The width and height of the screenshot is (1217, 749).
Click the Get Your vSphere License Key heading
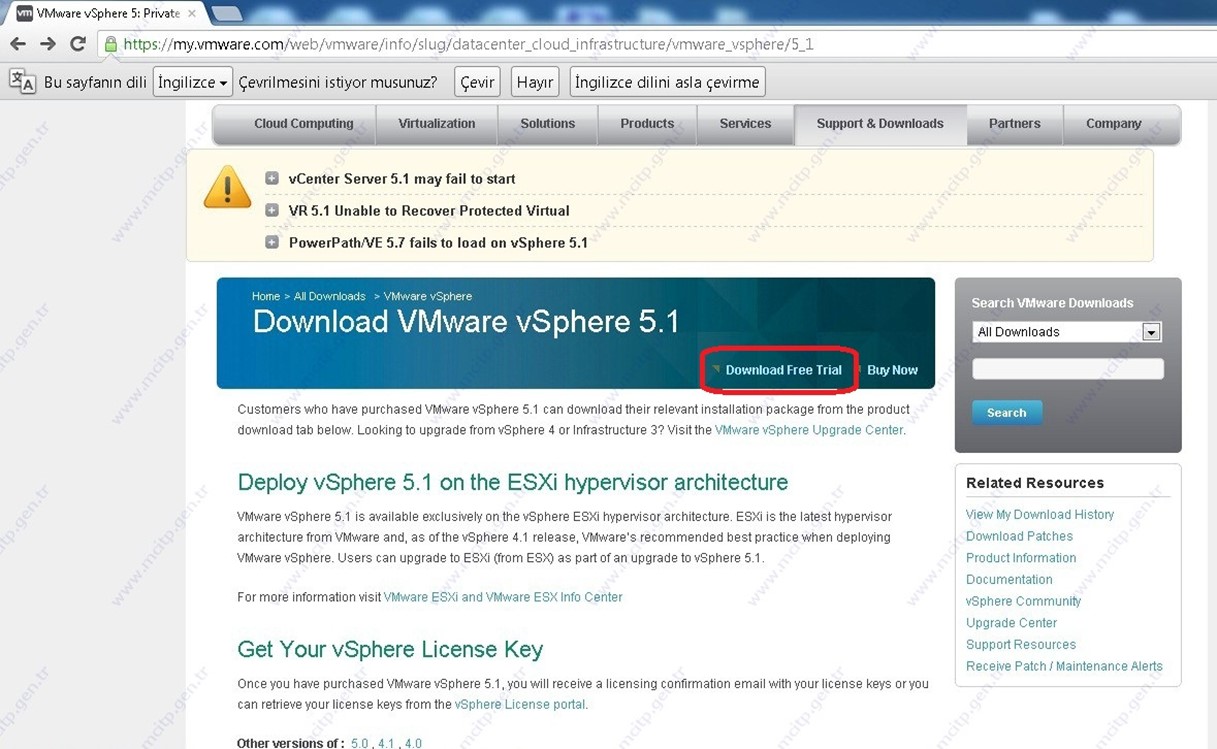coord(390,650)
